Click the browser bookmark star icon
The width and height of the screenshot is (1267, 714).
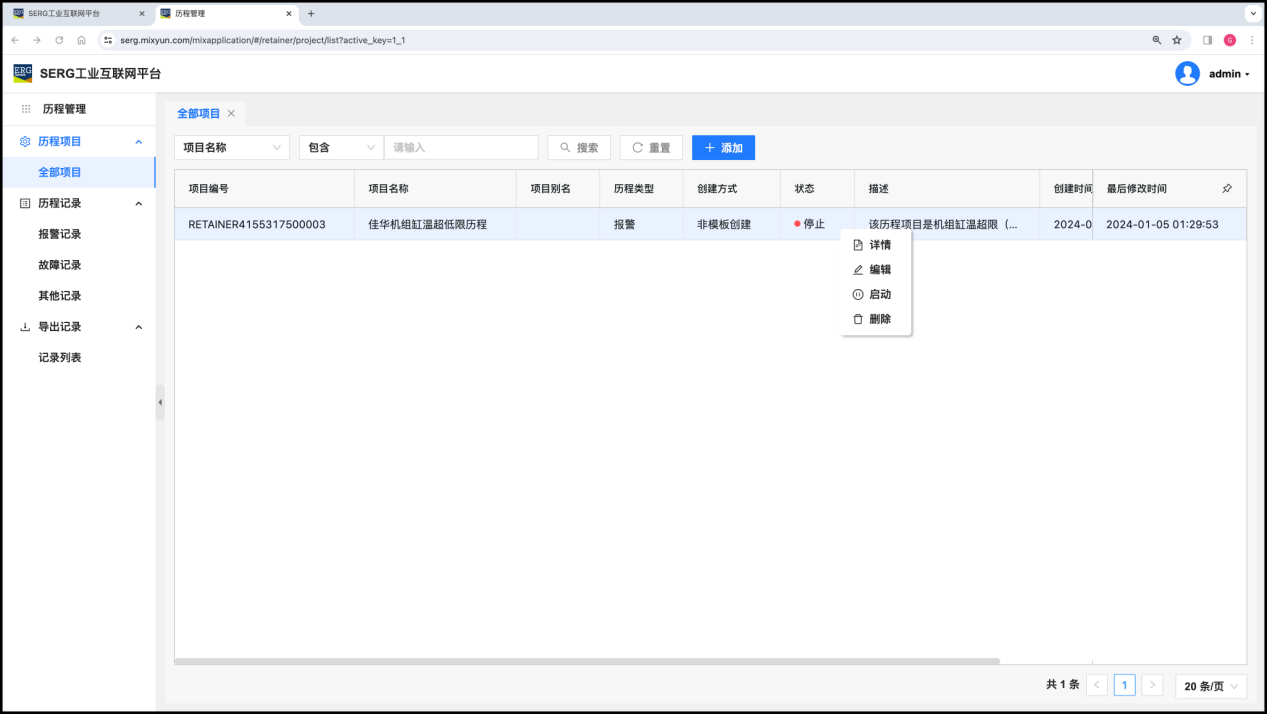1177,40
